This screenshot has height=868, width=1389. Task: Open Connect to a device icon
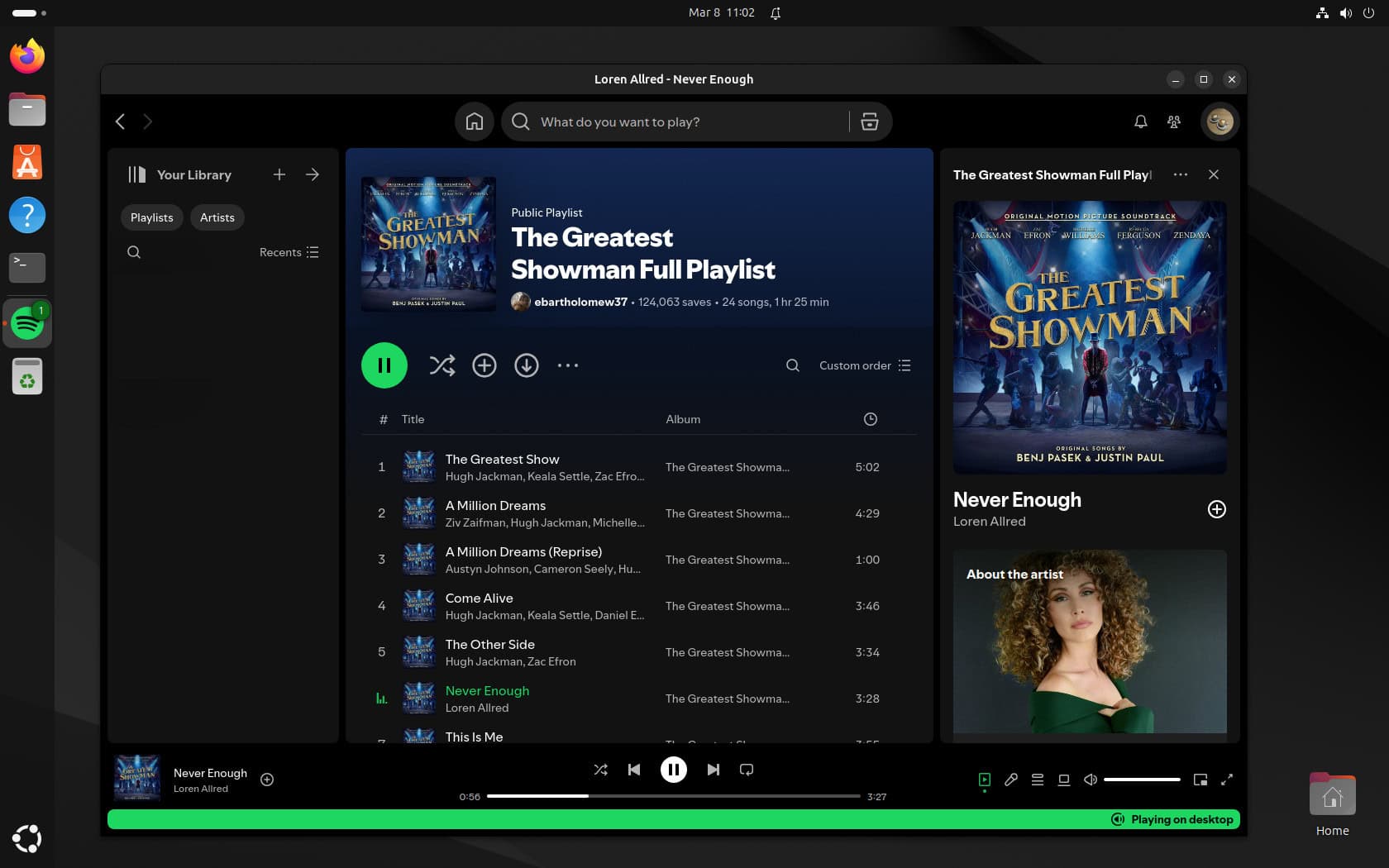tap(1064, 780)
